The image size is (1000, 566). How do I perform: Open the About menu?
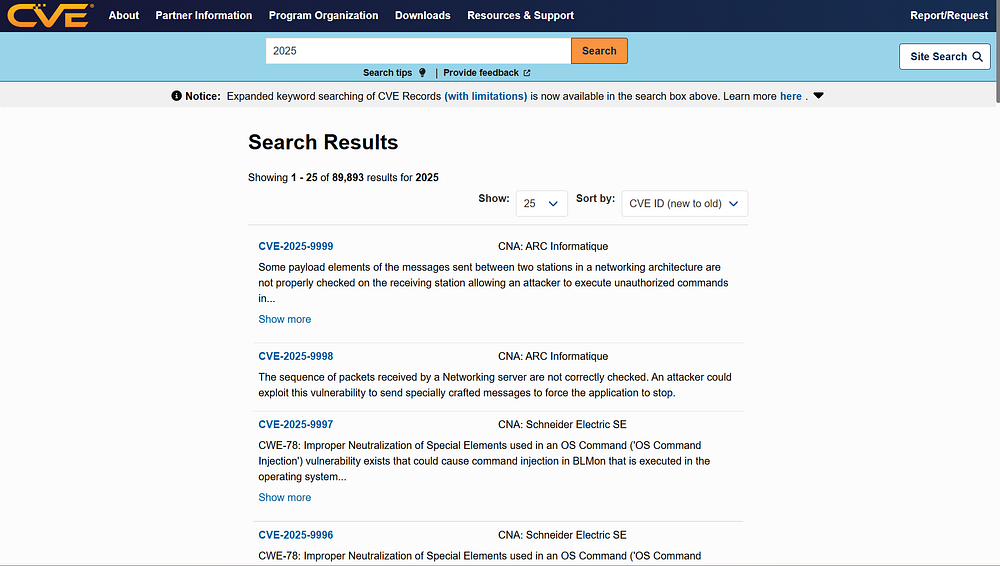click(124, 15)
